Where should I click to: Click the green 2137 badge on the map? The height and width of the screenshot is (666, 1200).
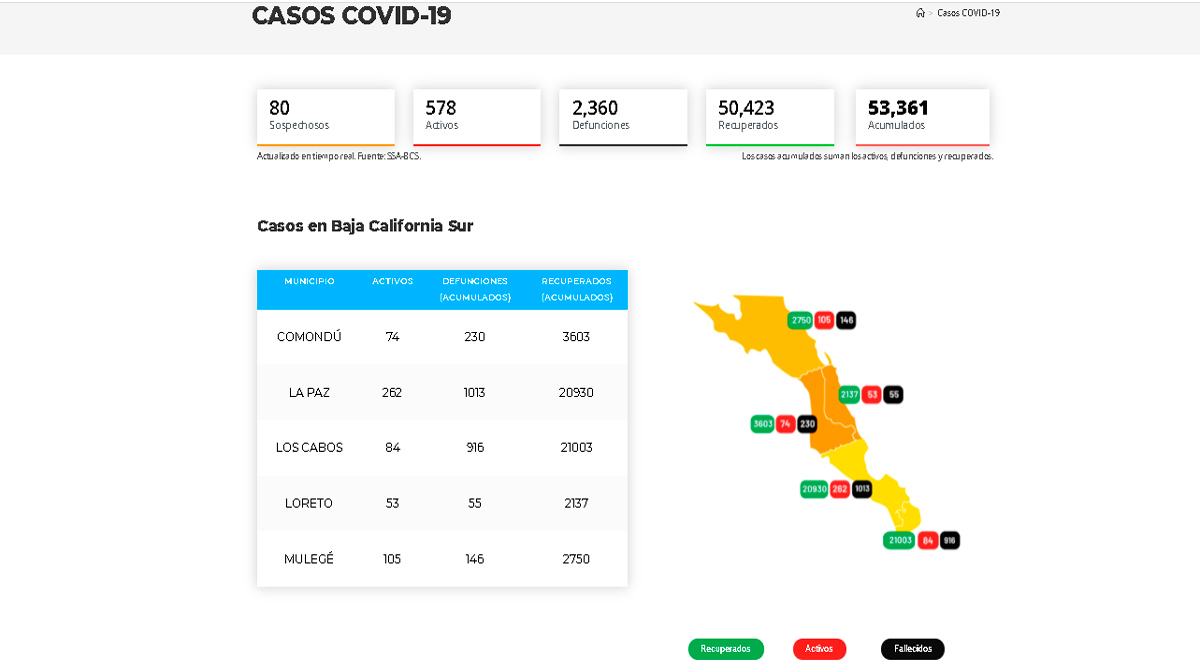point(849,395)
